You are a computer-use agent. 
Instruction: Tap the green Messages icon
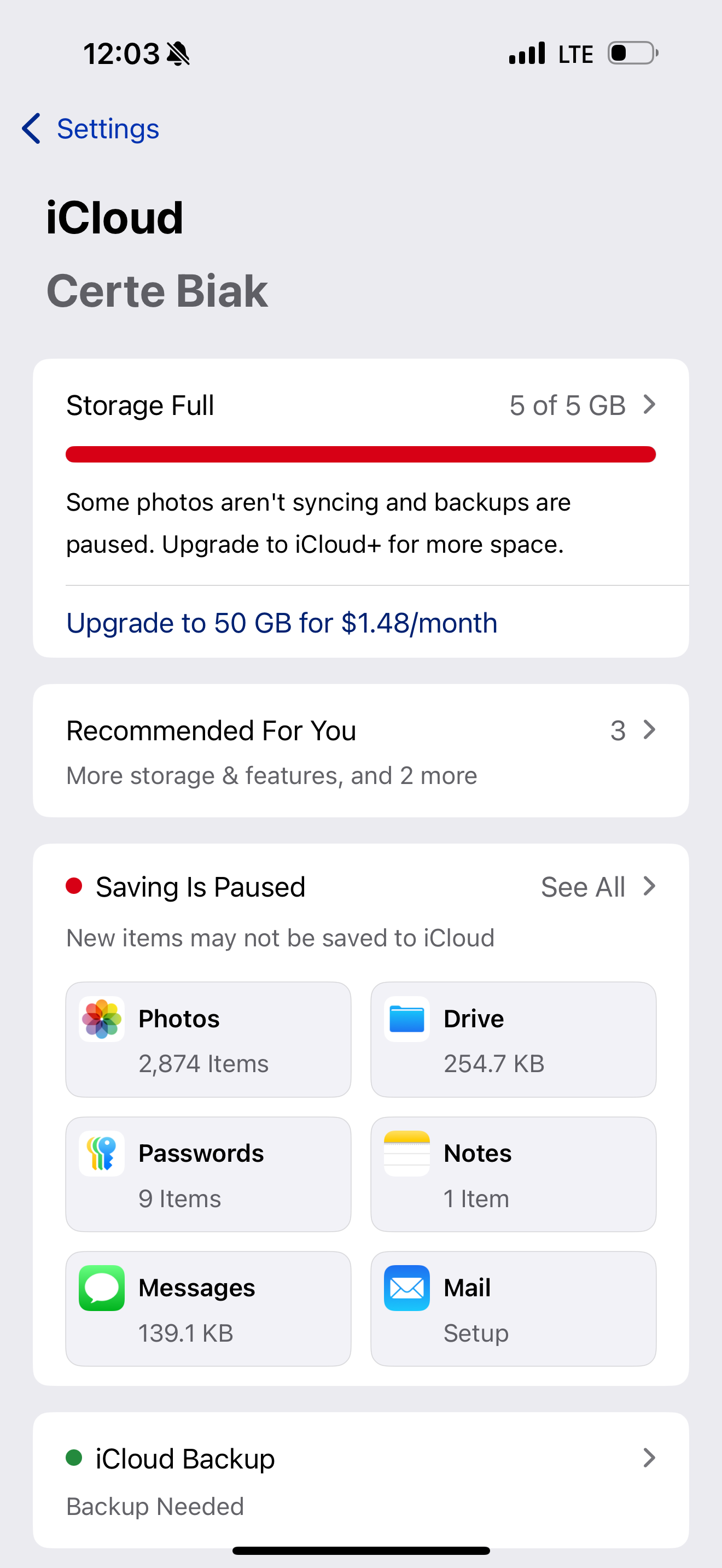pos(102,1288)
